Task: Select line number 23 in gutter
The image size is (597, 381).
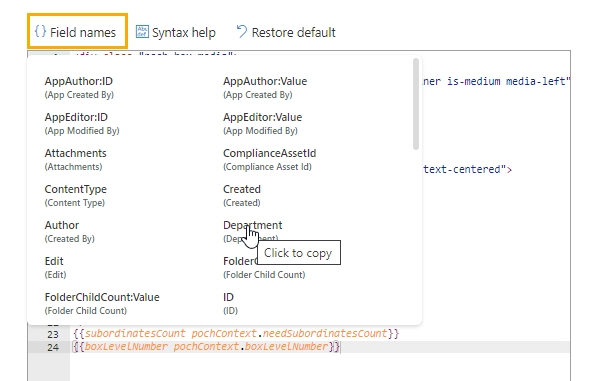Action: click(53, 334)
